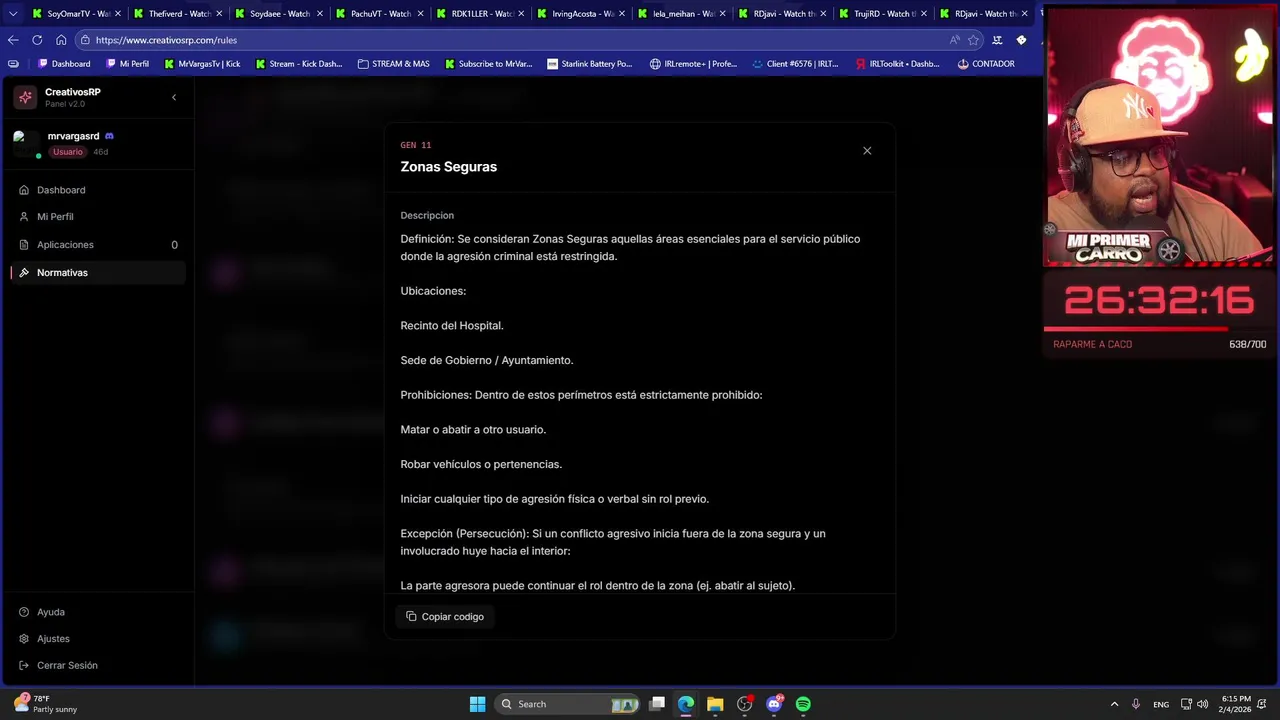The image size is (1280, 720).
Task: Open the clock showing 6:15 PM
Action: (1236, 704)
